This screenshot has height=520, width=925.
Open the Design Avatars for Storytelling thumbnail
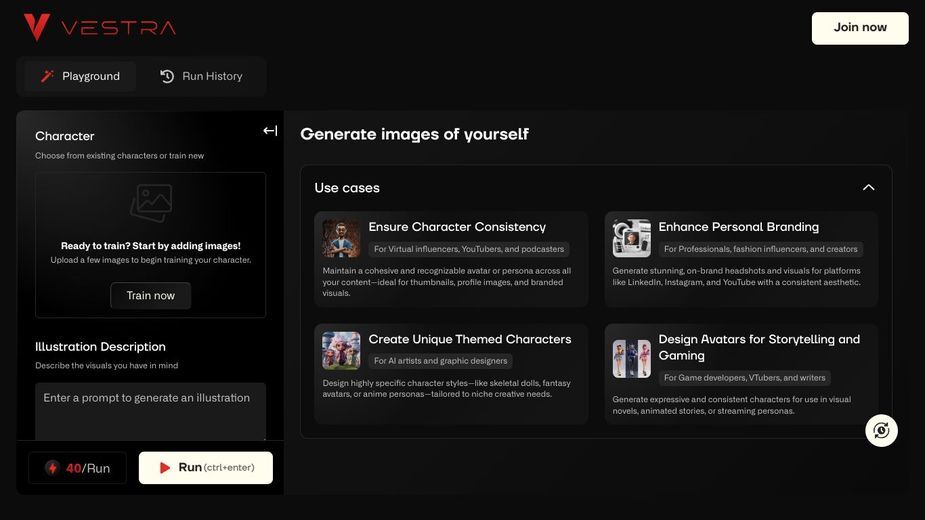point(631,358)
